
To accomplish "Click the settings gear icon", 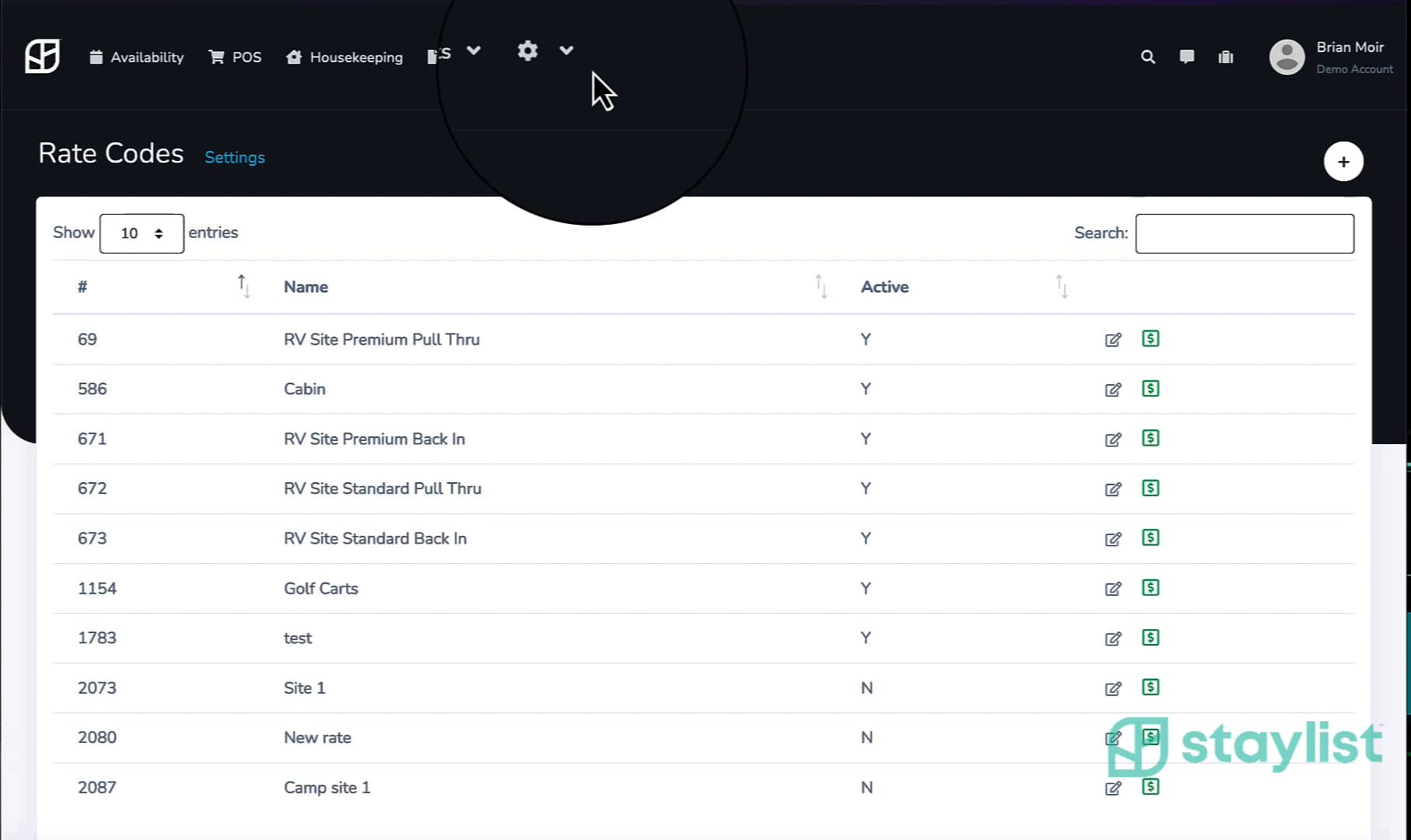I will [527, 51].
